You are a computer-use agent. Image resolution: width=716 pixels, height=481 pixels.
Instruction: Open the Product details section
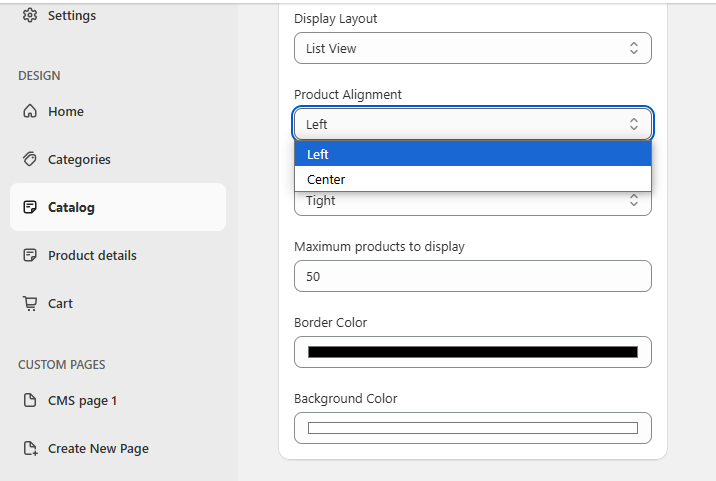point(118,255)
